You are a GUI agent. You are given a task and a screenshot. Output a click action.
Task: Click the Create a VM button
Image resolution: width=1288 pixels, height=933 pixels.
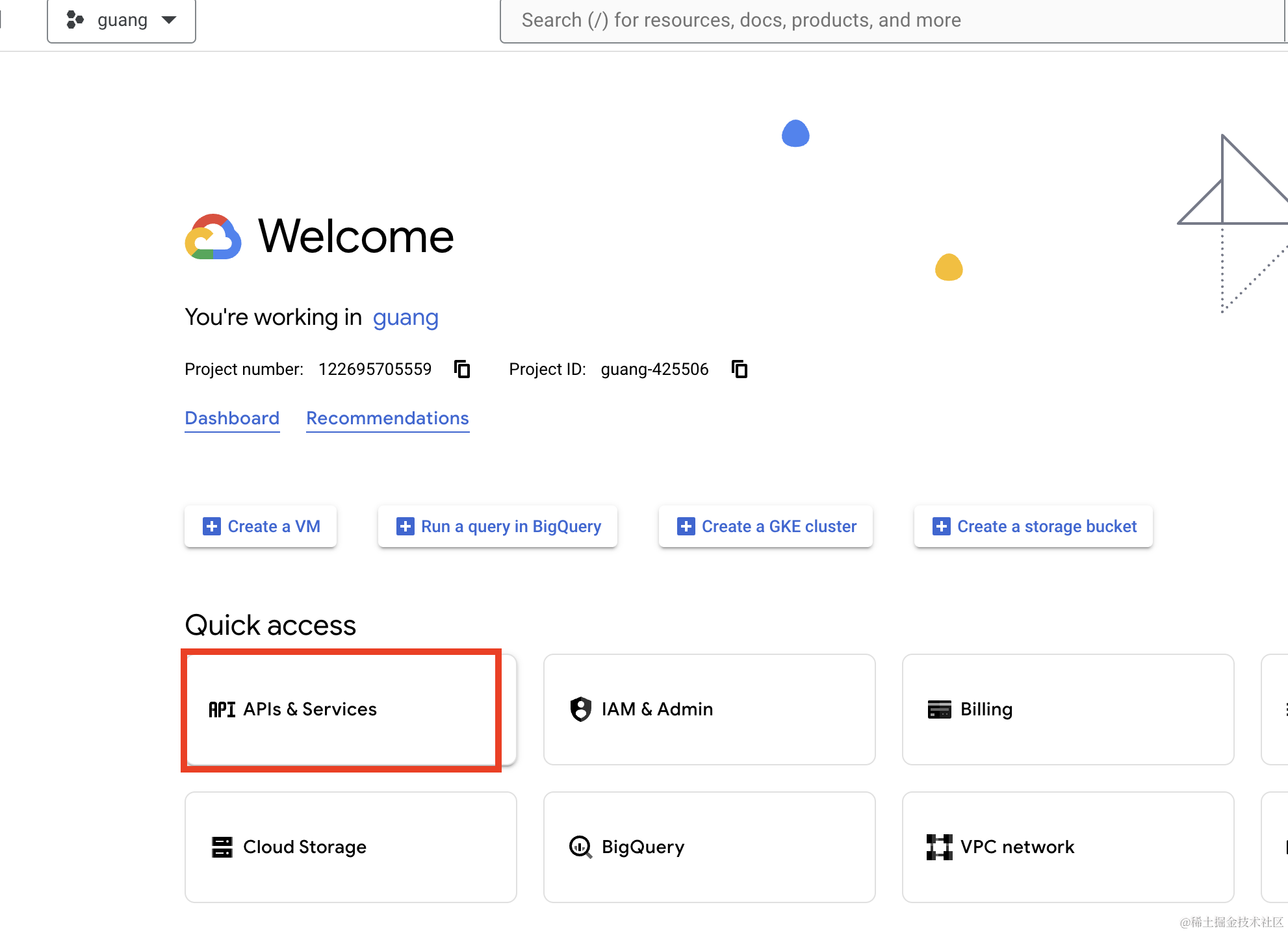(261, 526)
